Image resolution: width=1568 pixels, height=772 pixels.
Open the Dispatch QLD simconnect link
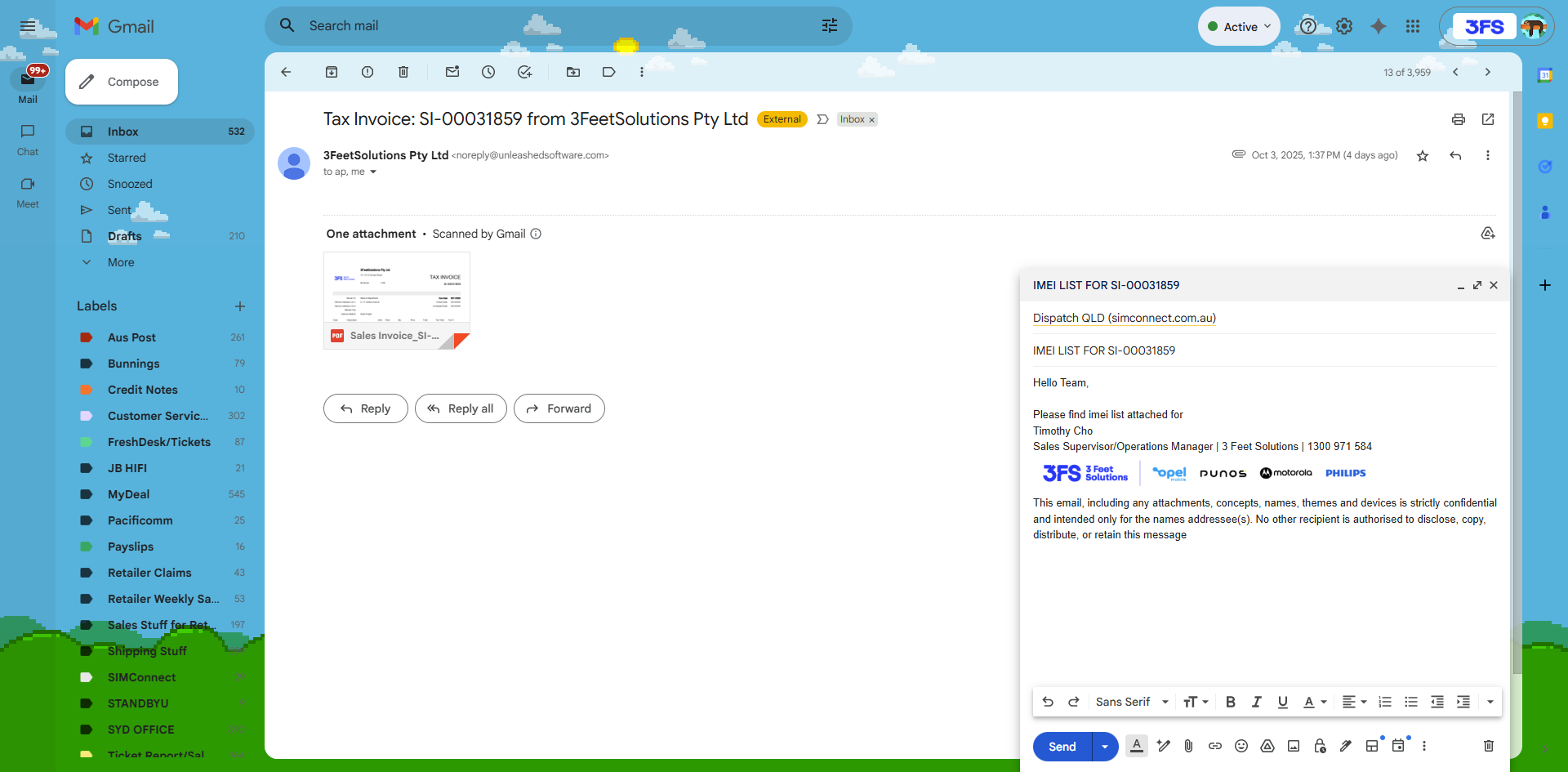[x=1124, y=318]
